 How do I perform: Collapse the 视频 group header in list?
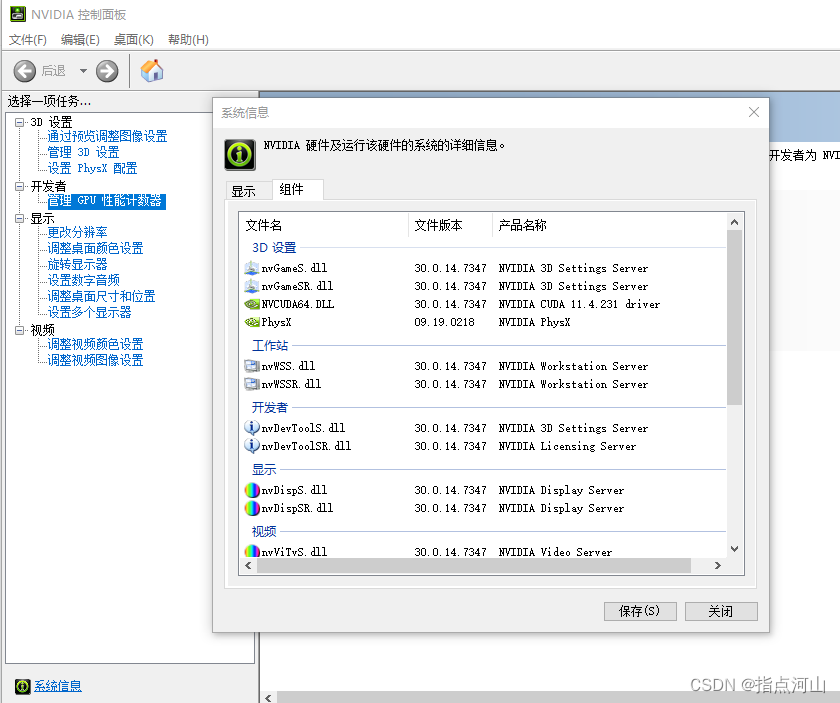point(264,532)
